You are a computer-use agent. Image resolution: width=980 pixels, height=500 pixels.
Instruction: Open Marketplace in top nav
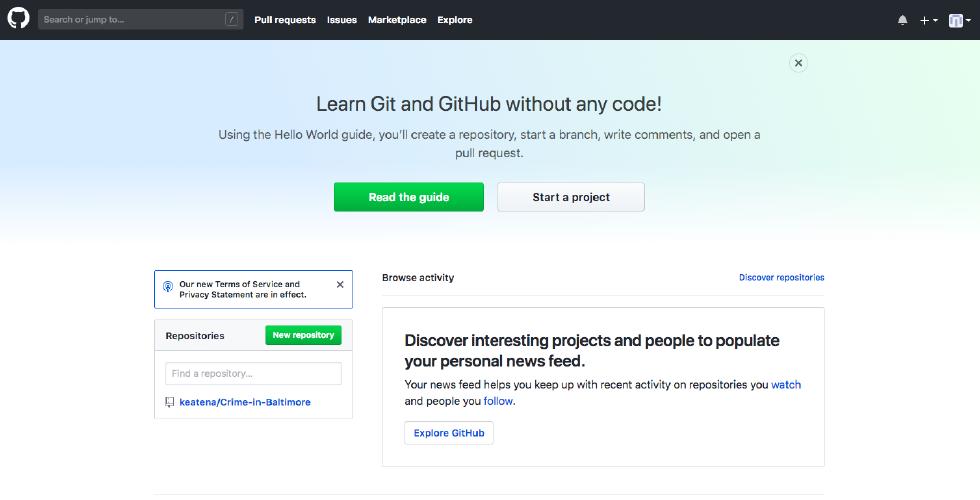pos(397,20)
